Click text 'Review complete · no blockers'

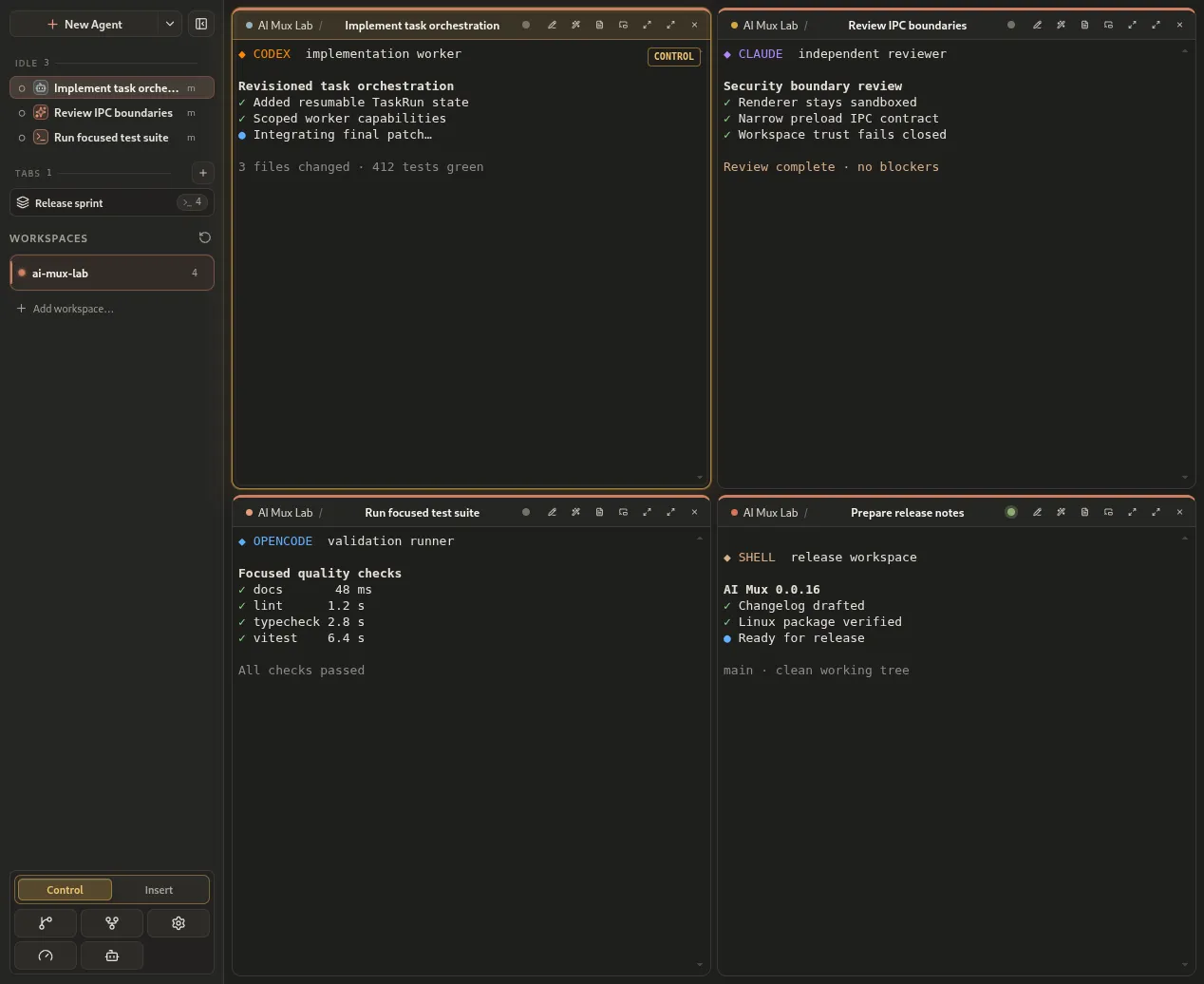831,167
